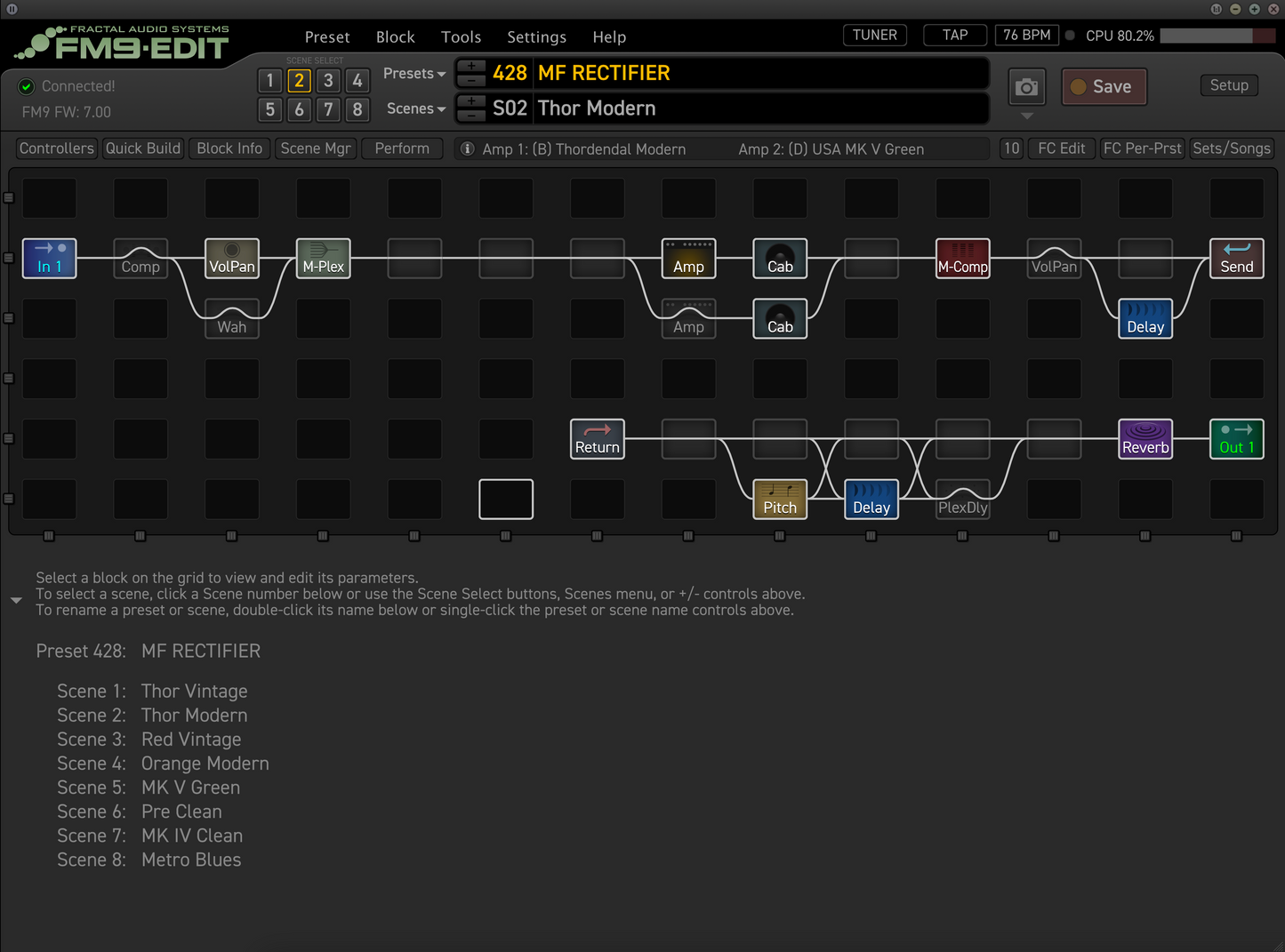Select the M-Plex multiplexer block
Screen dimensions: 1285x952
324,259
